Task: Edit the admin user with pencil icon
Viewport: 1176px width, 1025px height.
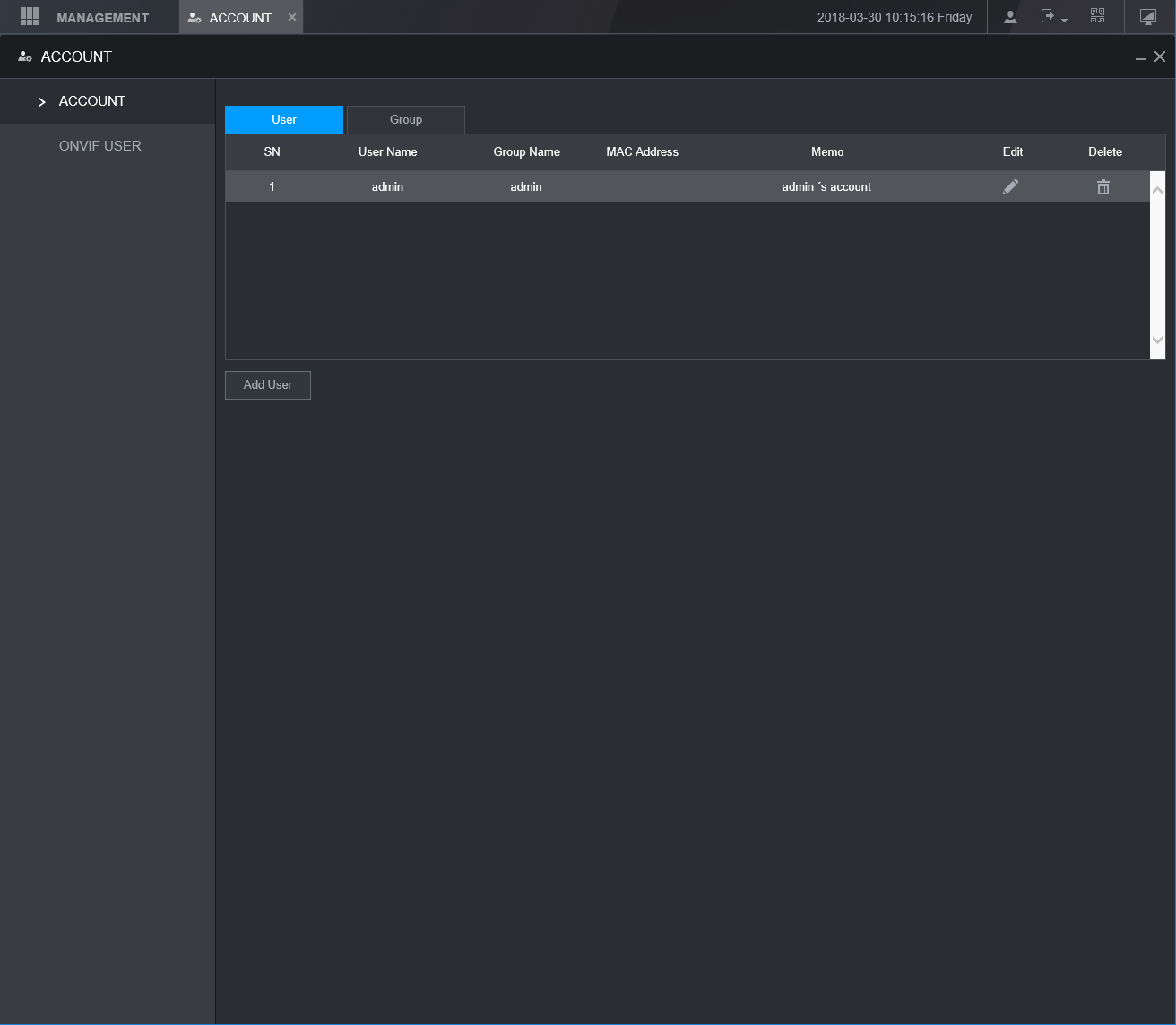Action: click(x=1010, y=187)
